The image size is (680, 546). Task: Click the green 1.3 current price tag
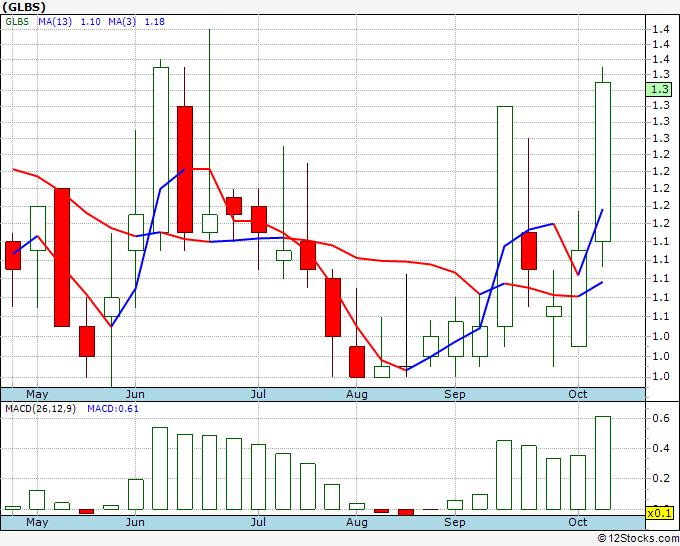[x=659, y=89]
